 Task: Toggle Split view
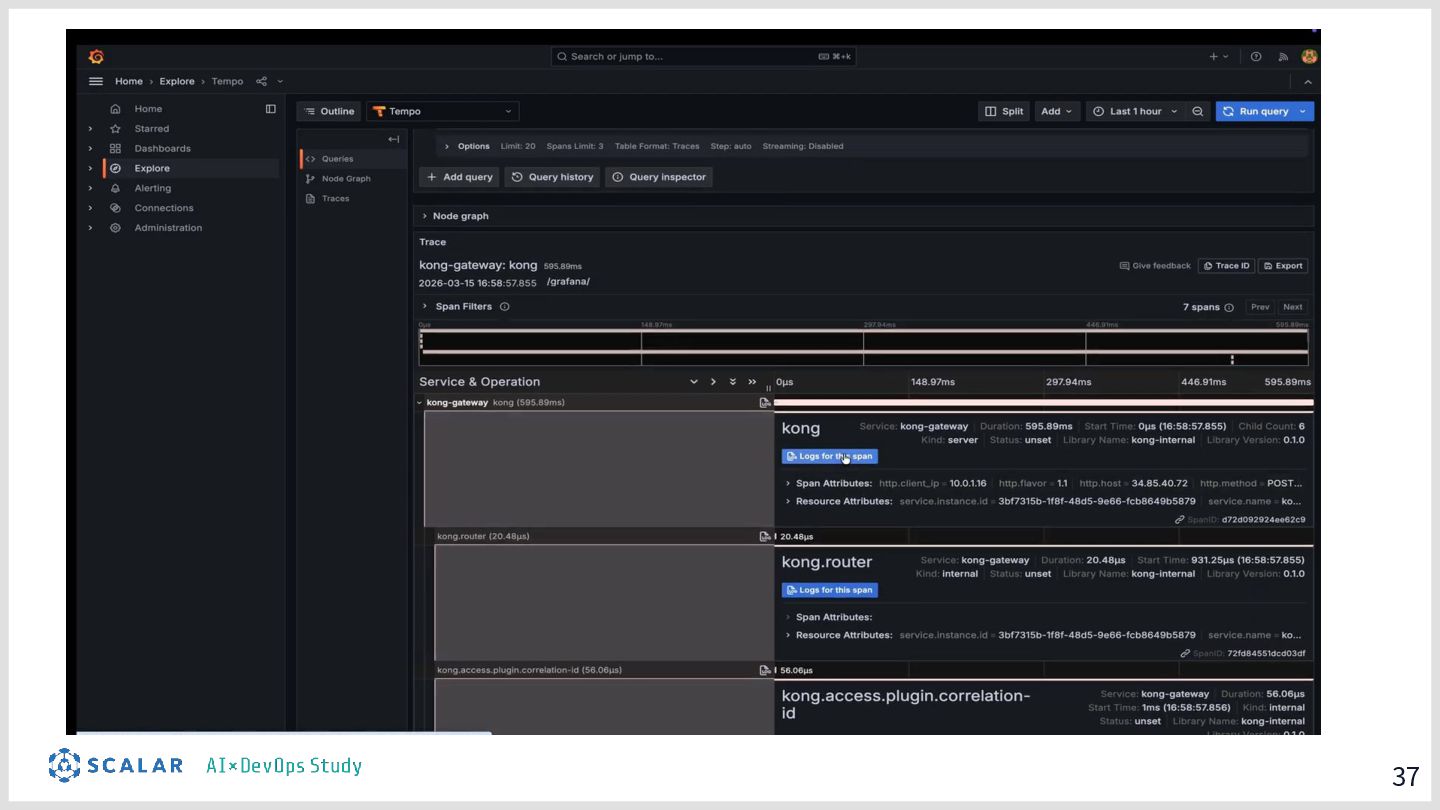(1004, 112)
